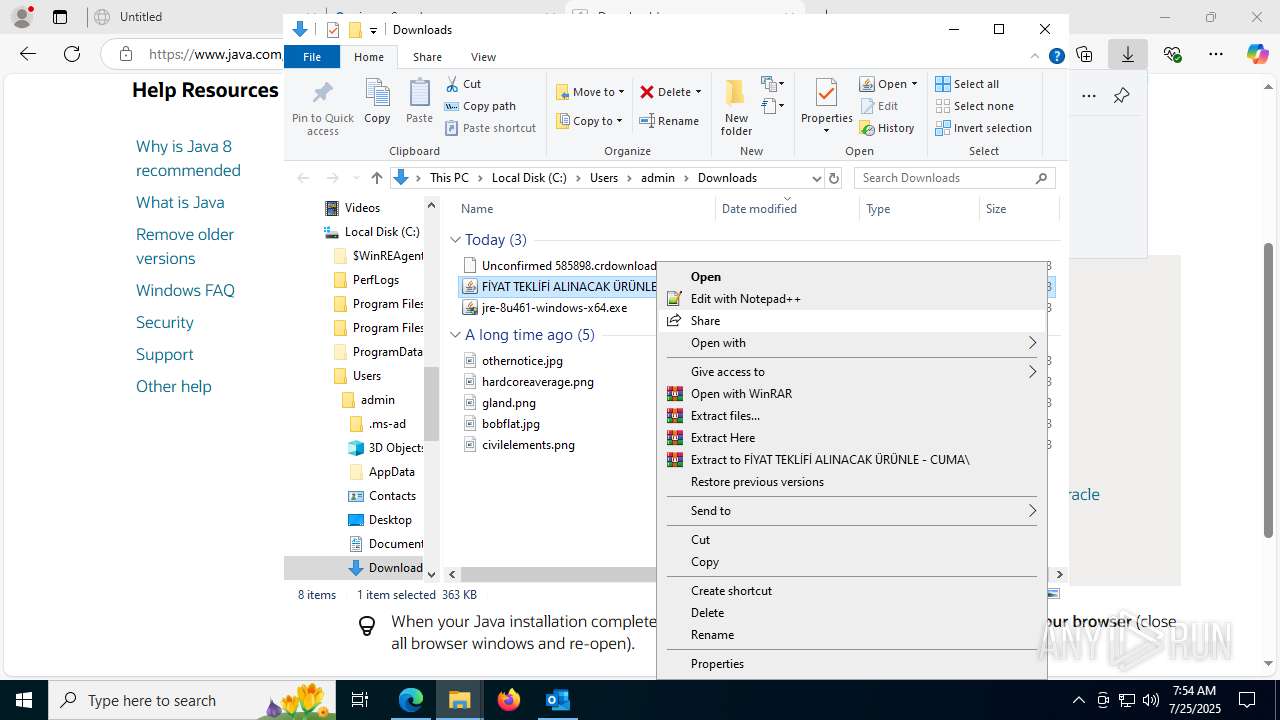Switch to the View ribbon tab

(483, 57)
